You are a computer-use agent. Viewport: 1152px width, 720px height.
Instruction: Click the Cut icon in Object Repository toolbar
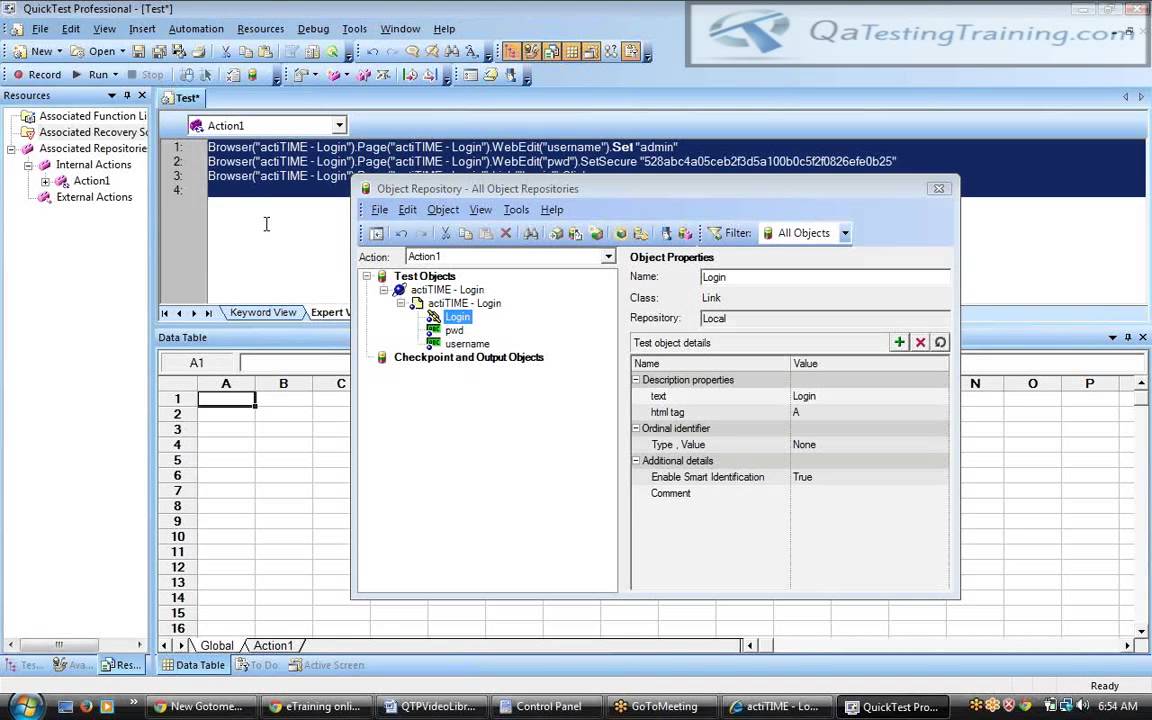[x=445, y=234]
